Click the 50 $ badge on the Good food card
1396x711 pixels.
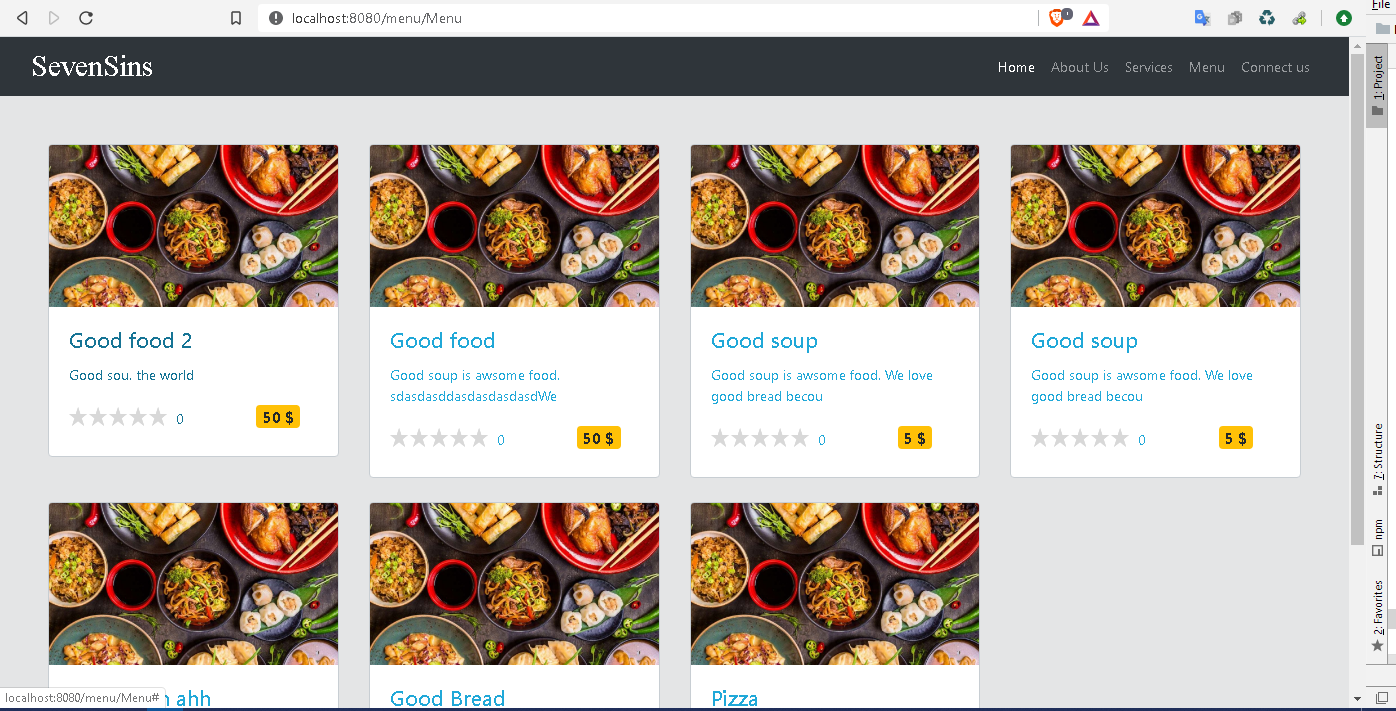[x=599, y=438]
